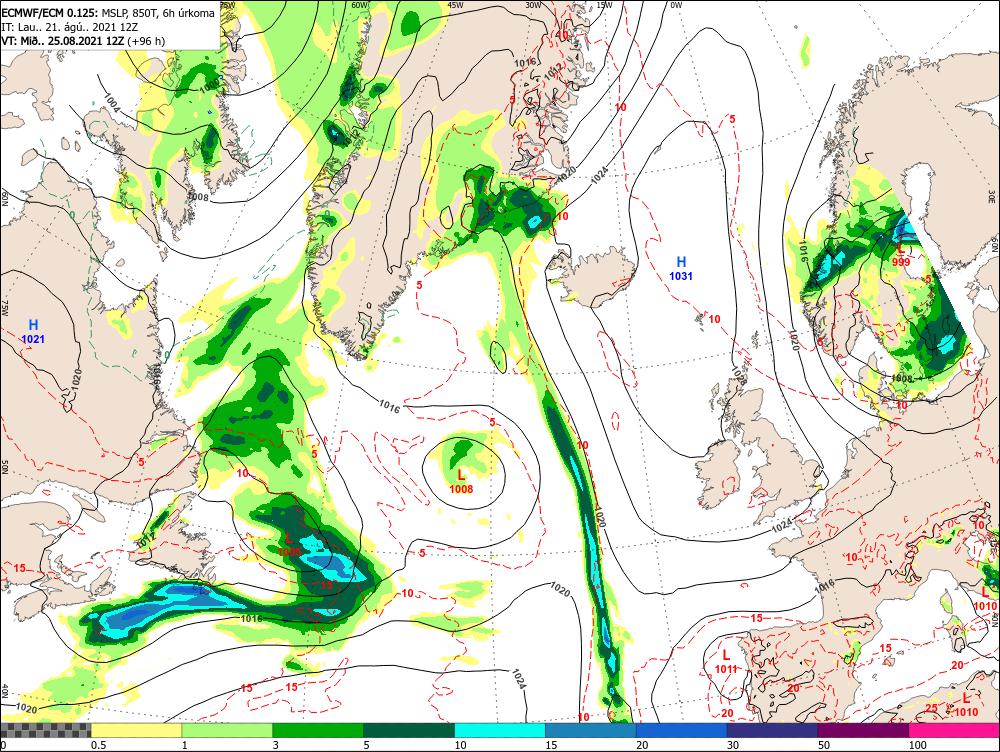Click the legend scale value '50'
This screenshot has height=752, width=1000.
824,745
